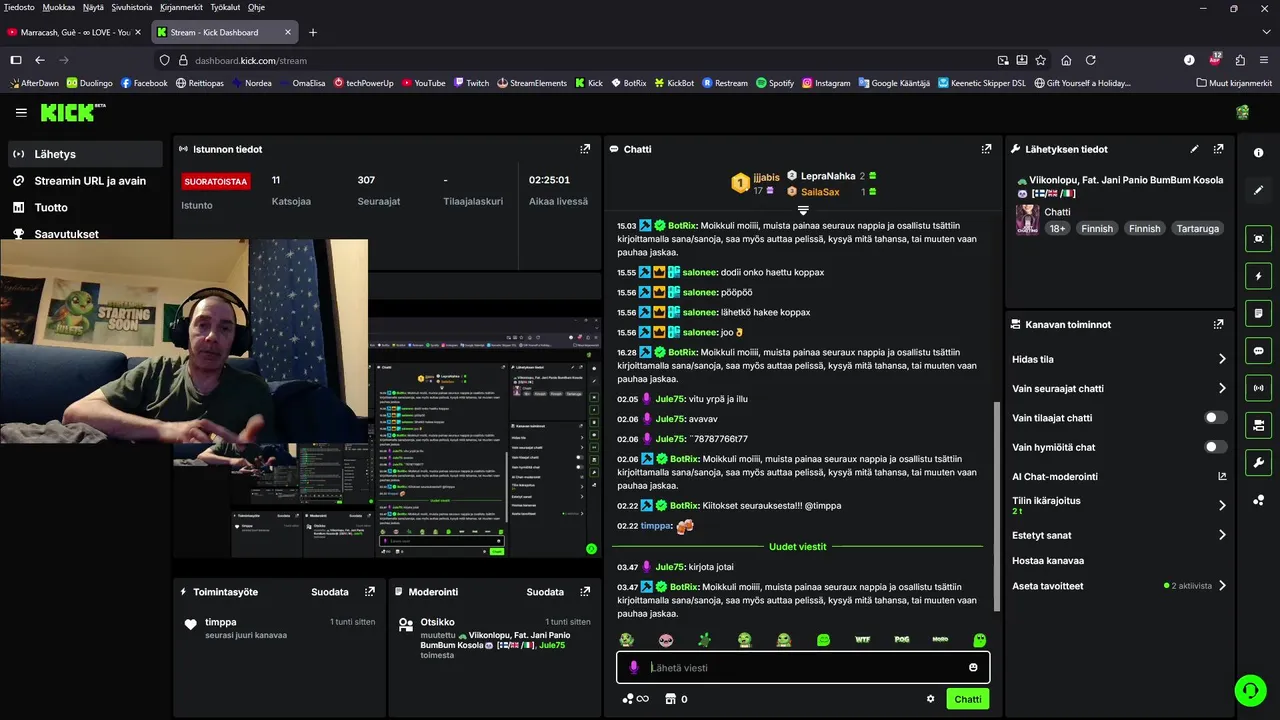
Task: Pop out the Istunnon tiedot panel
Action: (585, 149)
